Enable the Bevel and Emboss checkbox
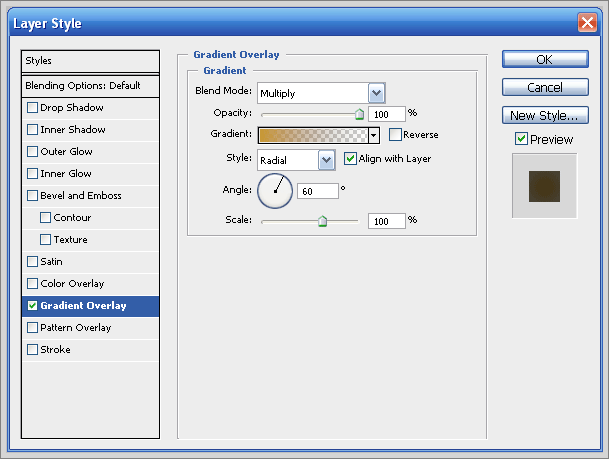The height and width of the screenshot is (459, 609). pyautogui.click(x=32, y=195)
